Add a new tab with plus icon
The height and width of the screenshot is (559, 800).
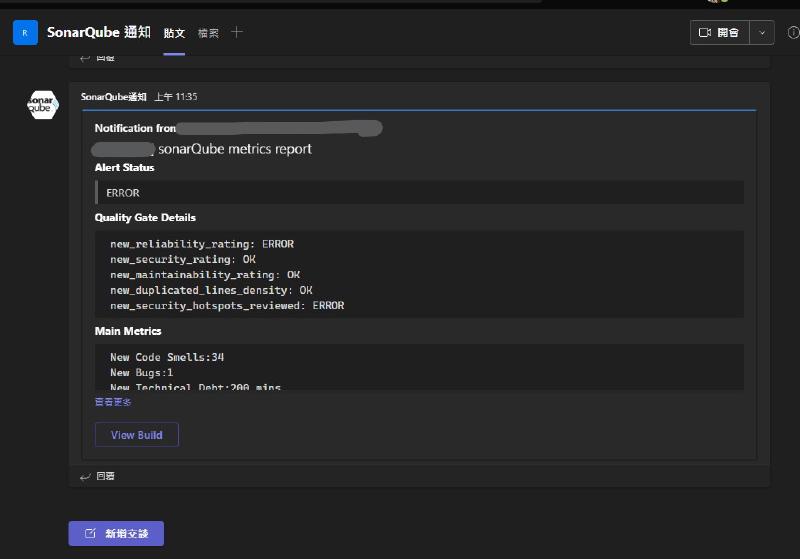pos(237,32)
